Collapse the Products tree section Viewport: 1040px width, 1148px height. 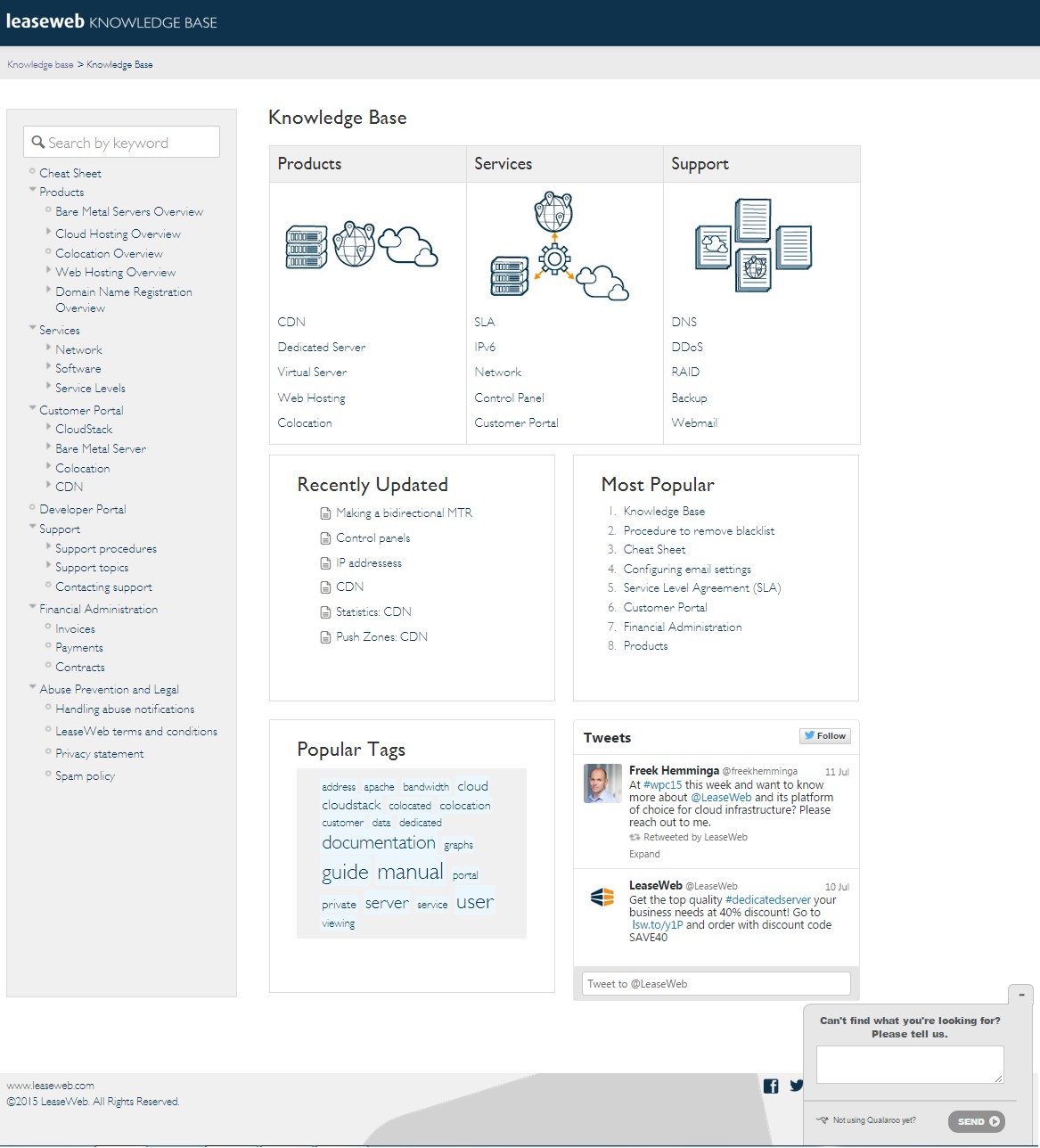33,190
